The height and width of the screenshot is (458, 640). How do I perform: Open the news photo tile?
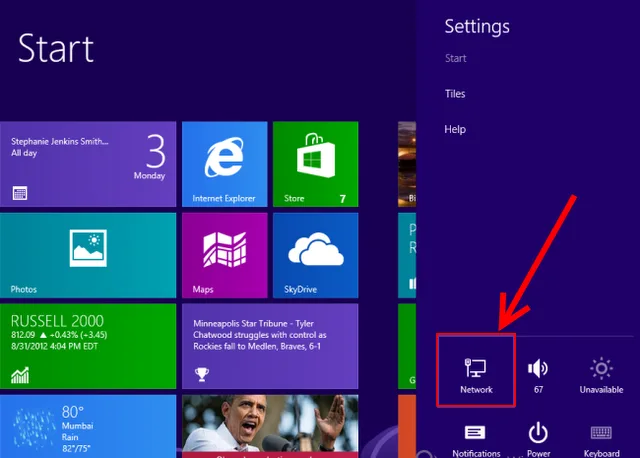coord(270,426)
